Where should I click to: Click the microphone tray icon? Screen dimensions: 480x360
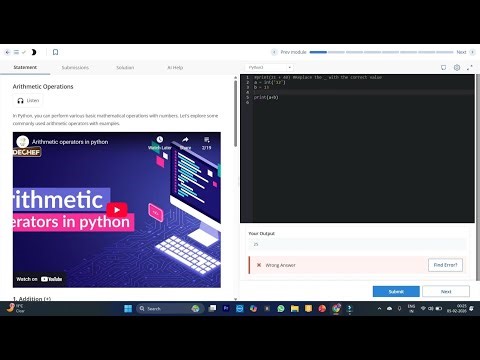coord(399,309)
